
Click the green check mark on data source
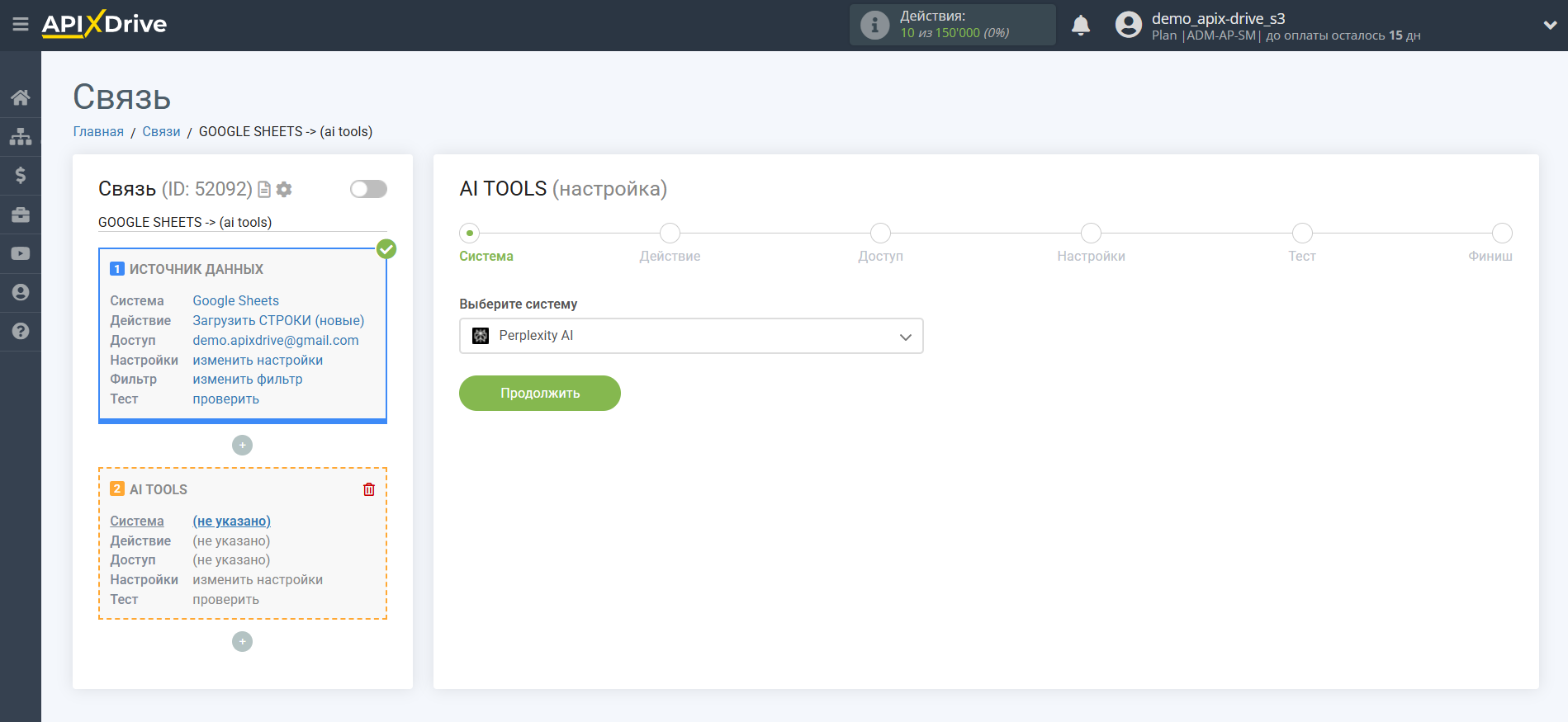[x=386, y=248]
